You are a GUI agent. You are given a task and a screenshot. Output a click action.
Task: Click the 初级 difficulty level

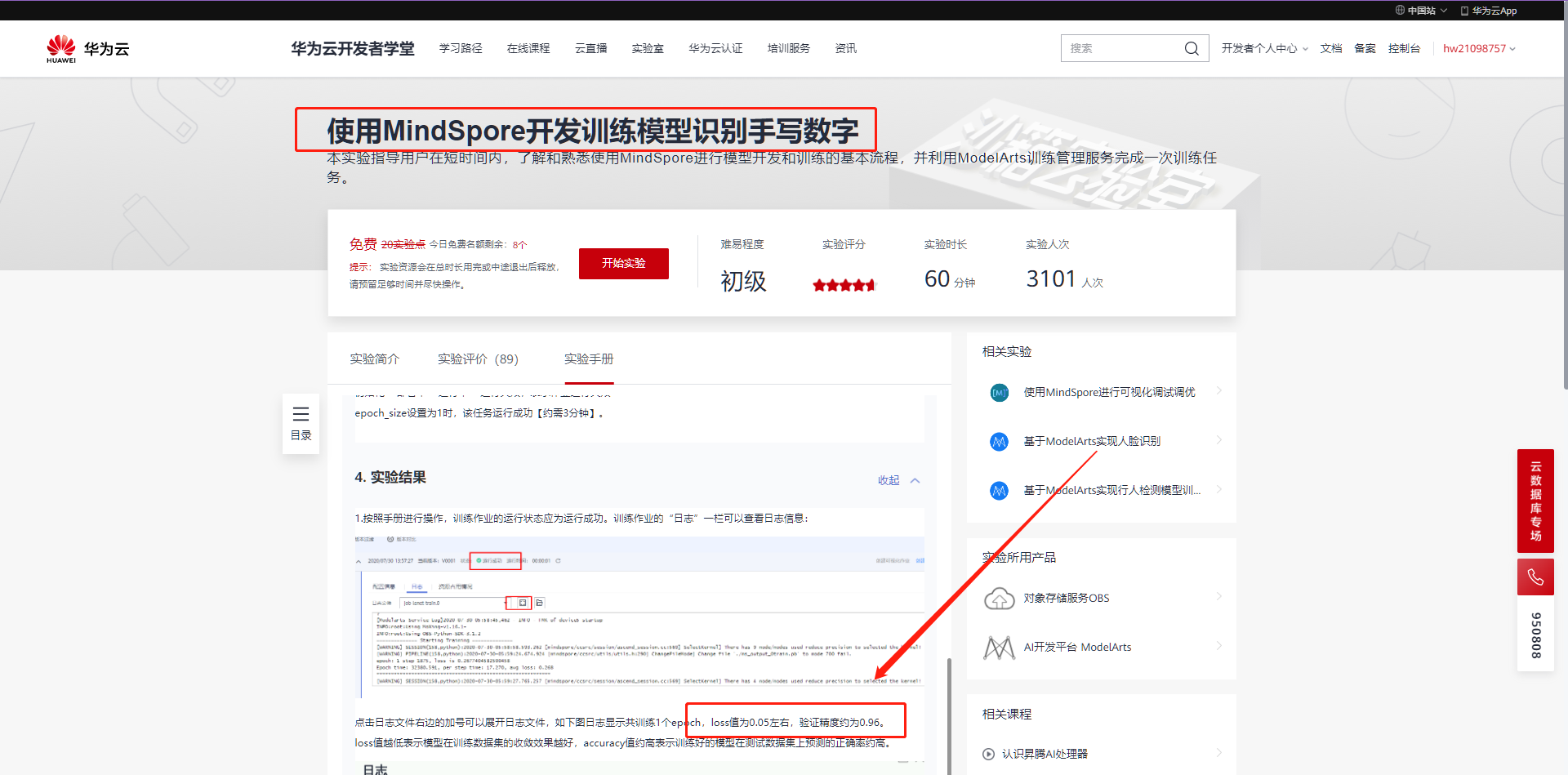click(x=743, y=282)
